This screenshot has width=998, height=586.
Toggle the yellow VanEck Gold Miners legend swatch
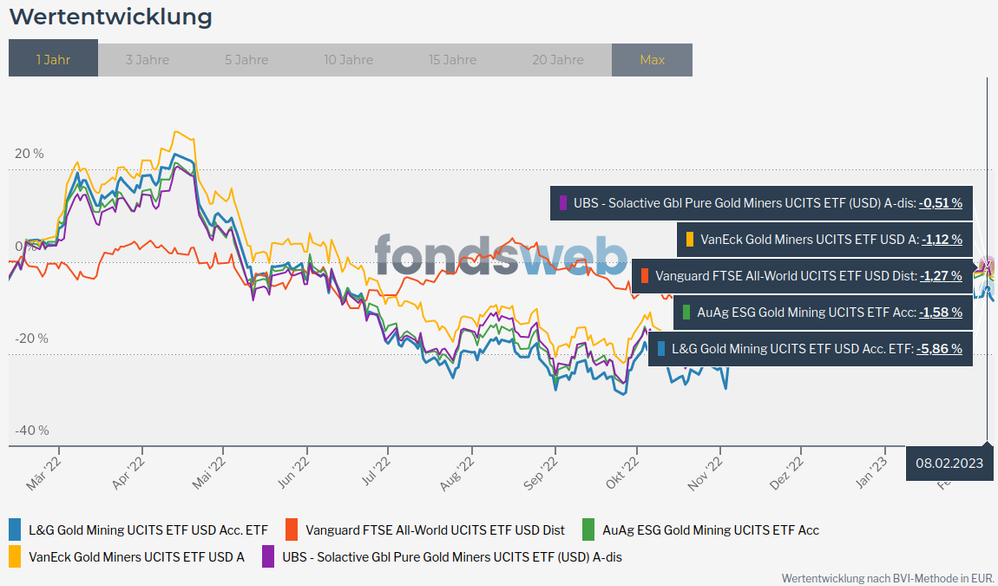(x=15, y=556)
